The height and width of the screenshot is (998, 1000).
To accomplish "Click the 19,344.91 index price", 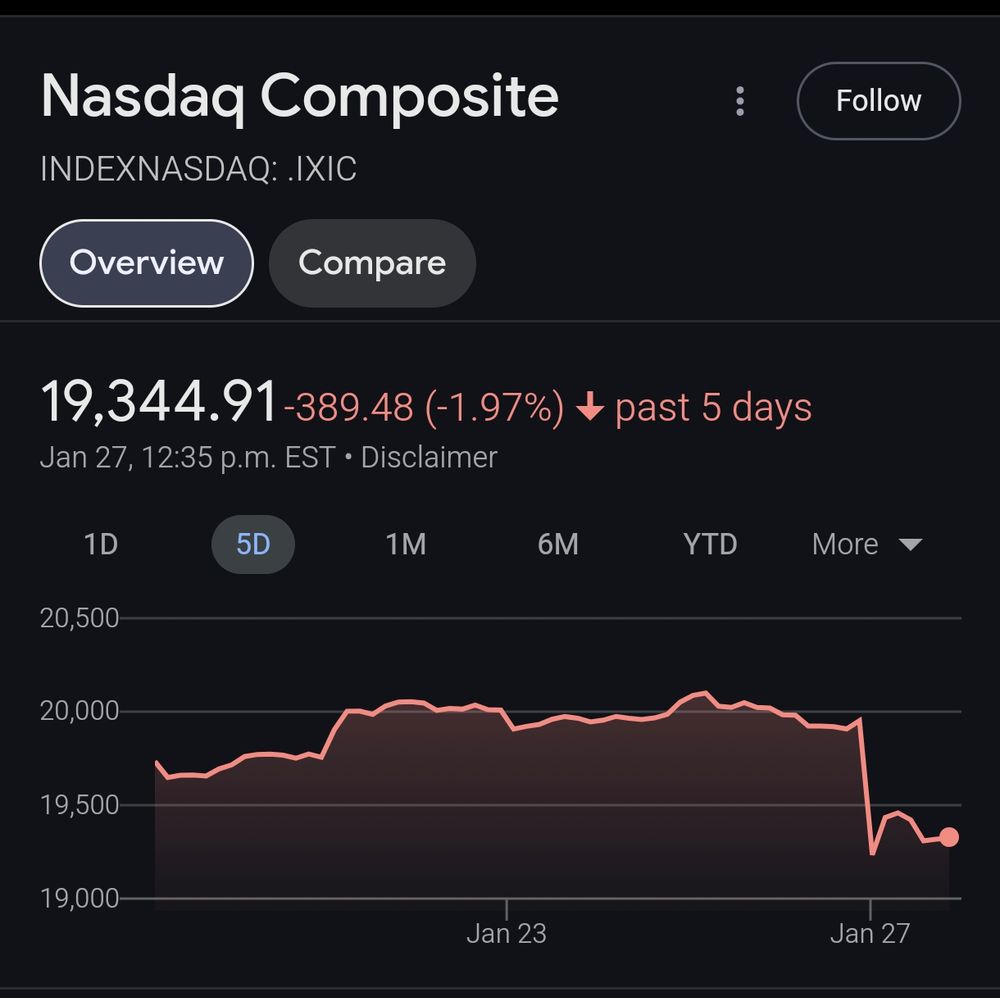I will (159, 402).
